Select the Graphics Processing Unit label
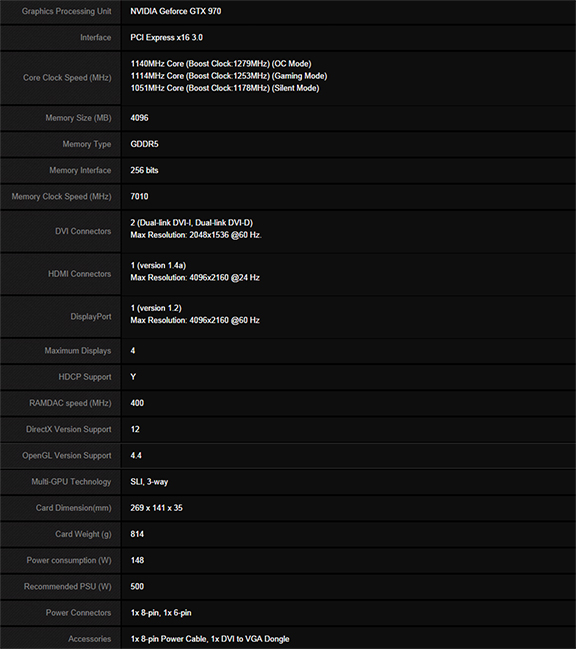The image size is (576, 649). click(x=67, y=12)
